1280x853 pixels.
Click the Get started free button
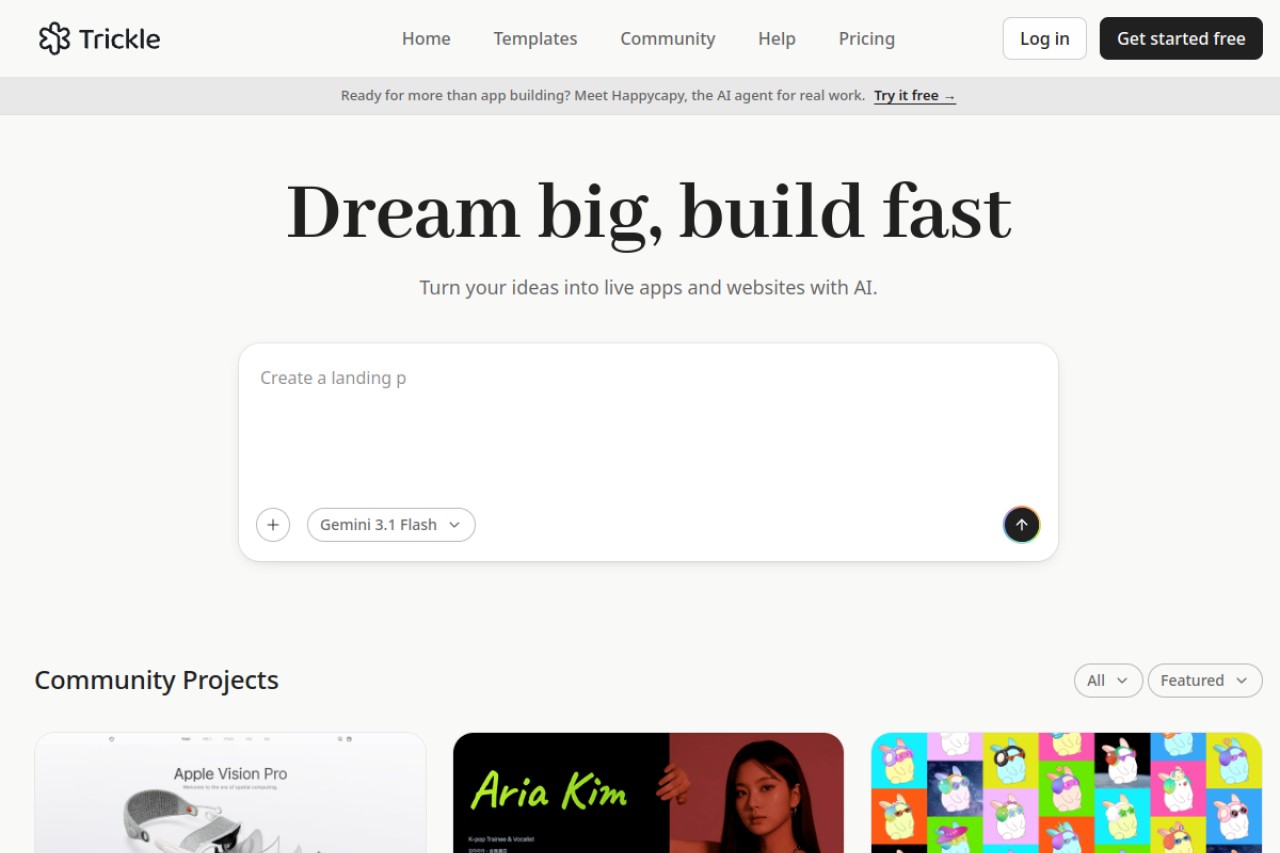point(1181,39)
